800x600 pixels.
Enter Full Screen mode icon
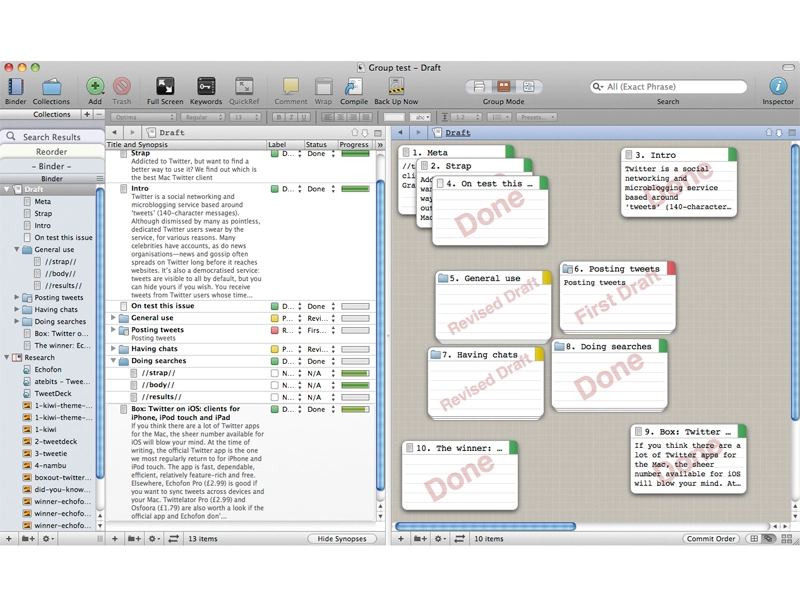(x=165, y=87)
